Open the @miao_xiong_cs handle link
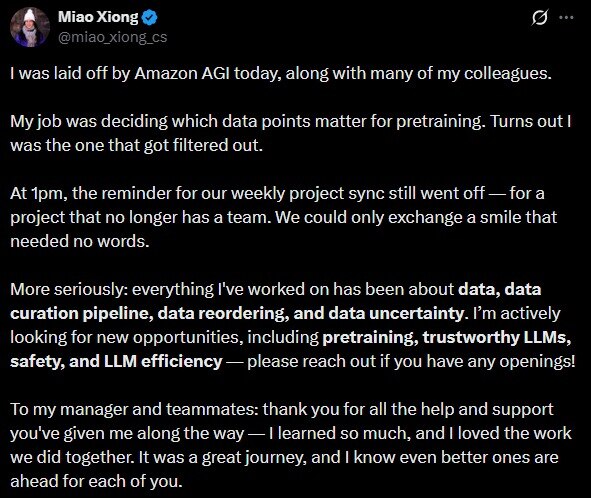 point(112,37)
